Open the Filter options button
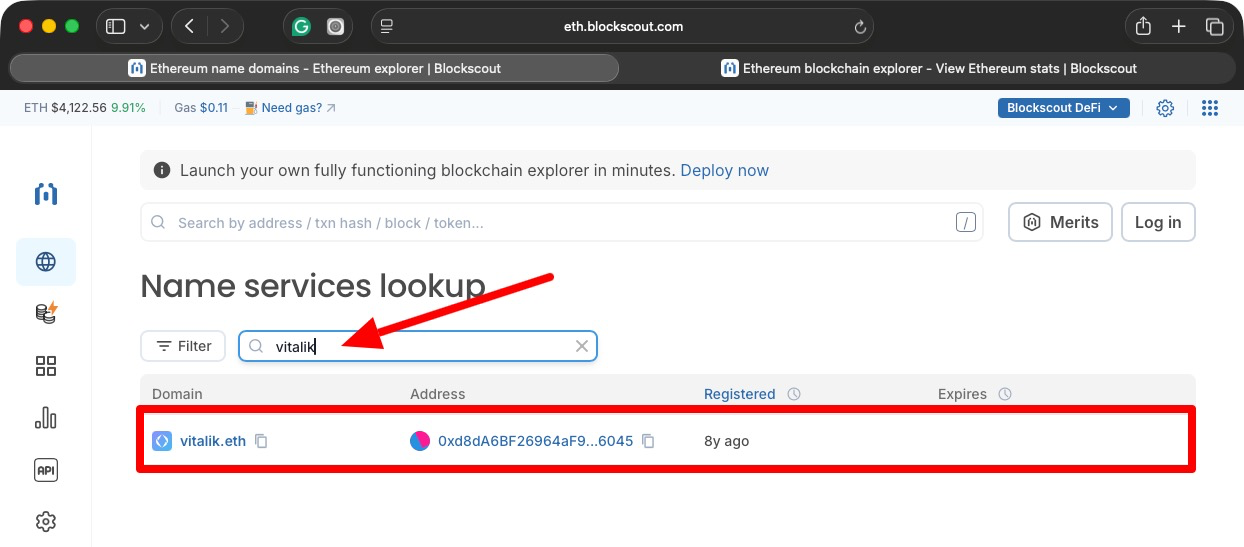This screenshot has height=547, width=1244. [x=183, y=346]
